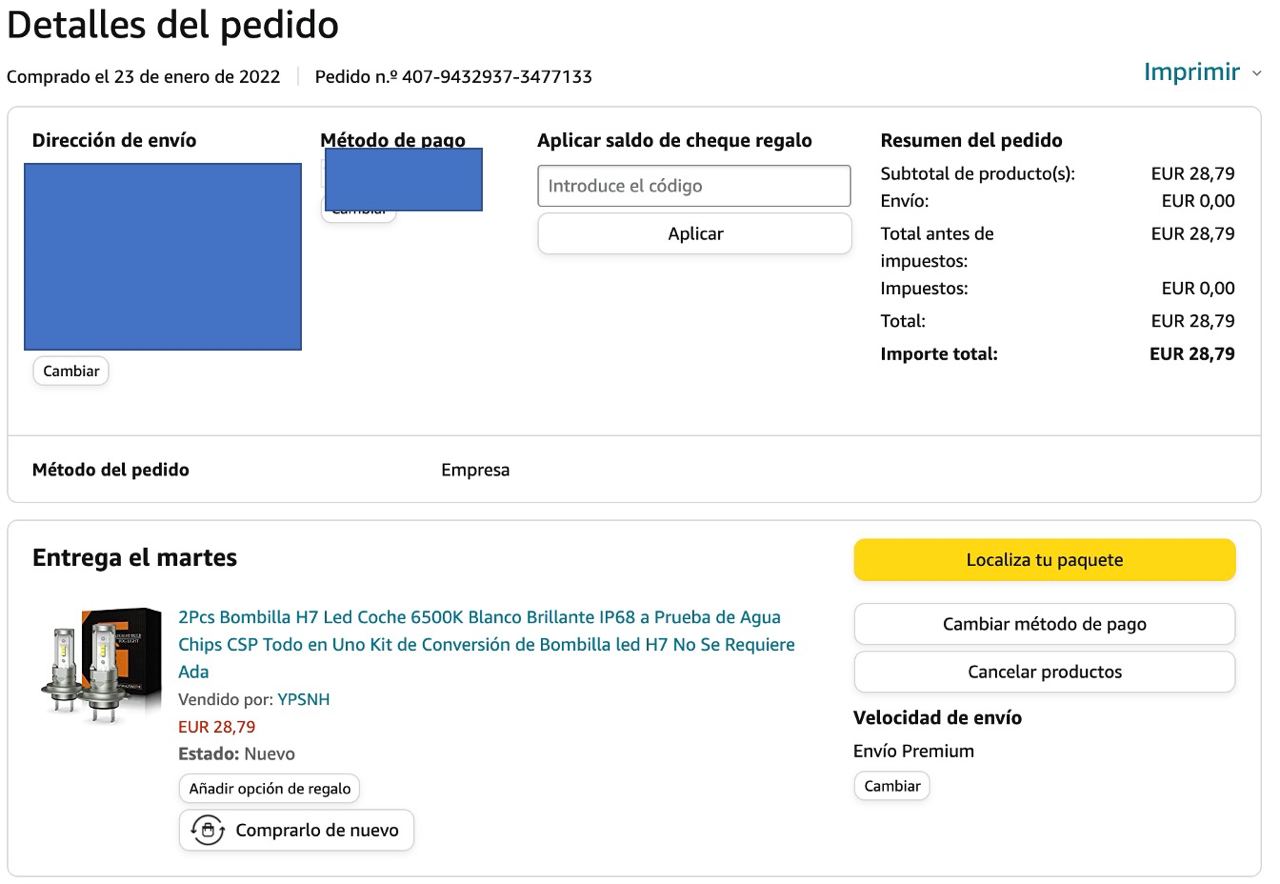Click the Imprimir print link
This screenshot has width=1280, height=884.
click(1191, 72)
